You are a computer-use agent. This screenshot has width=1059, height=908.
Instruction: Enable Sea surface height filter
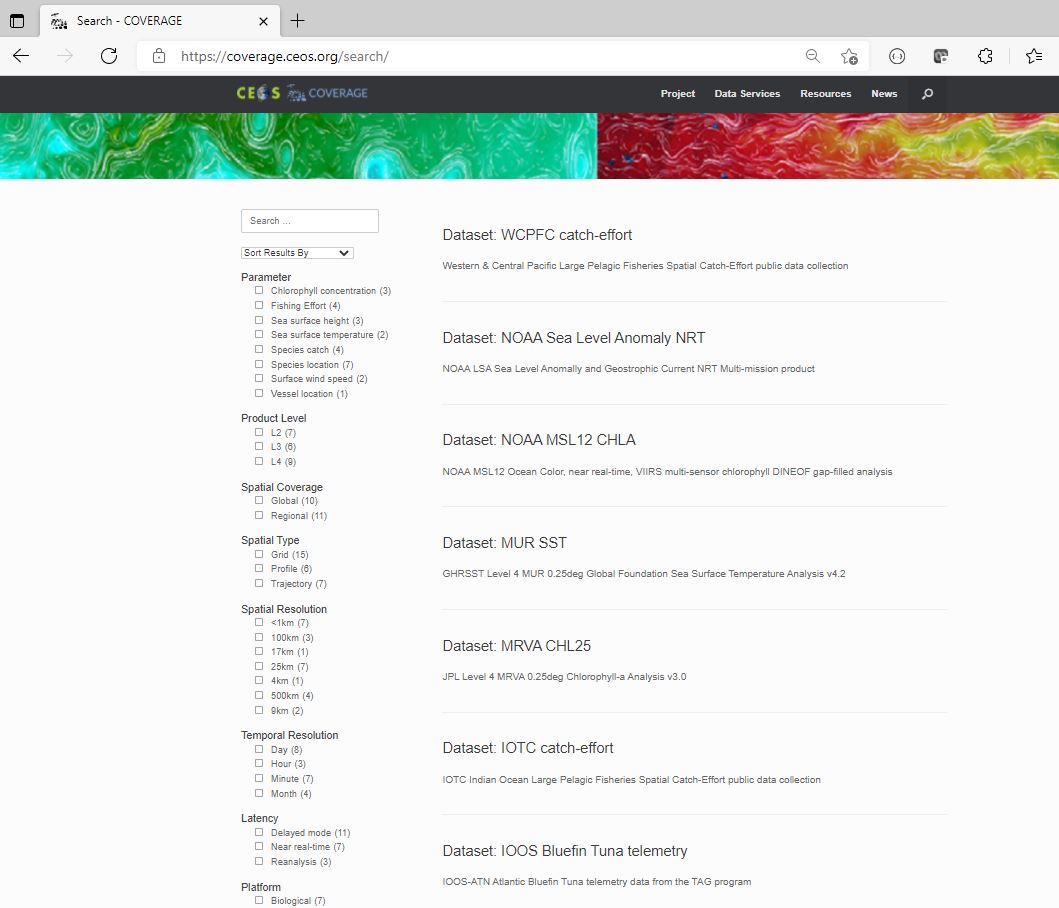coord(259,320)
